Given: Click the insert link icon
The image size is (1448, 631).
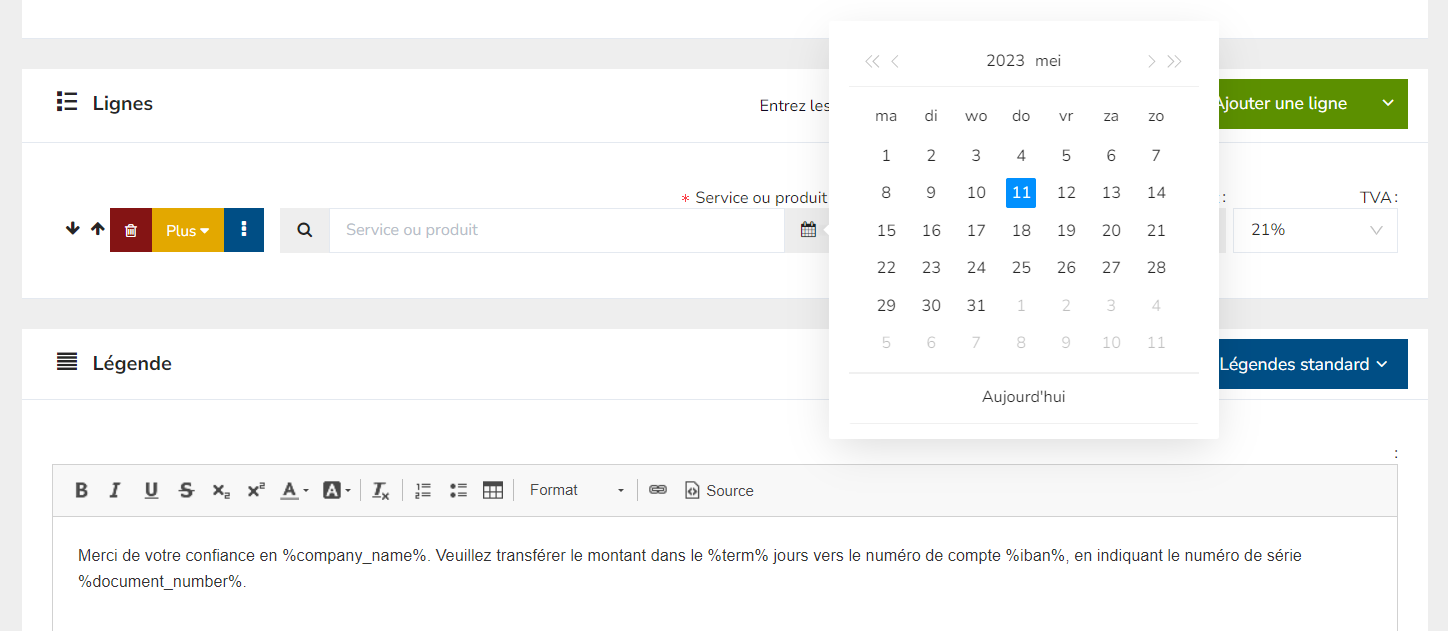Looking at the screenshot, I should coord(658,490).
